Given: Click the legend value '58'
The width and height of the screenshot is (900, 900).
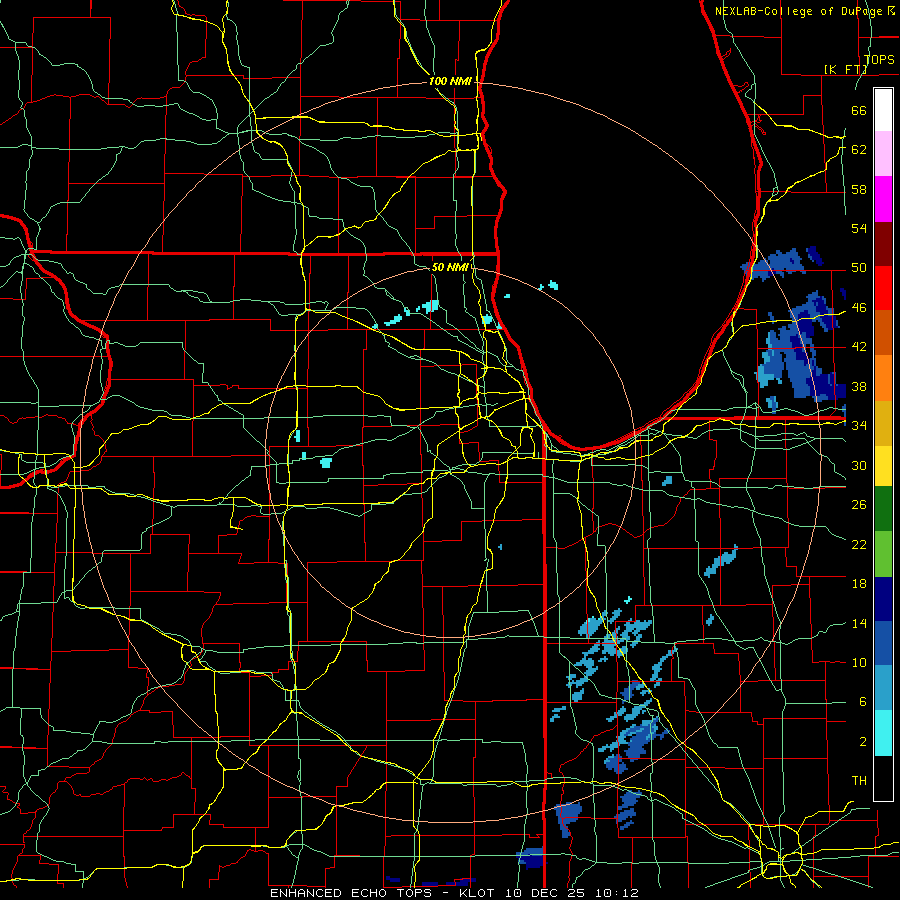Looking at the screenshot, I should (x=859, y=189).
